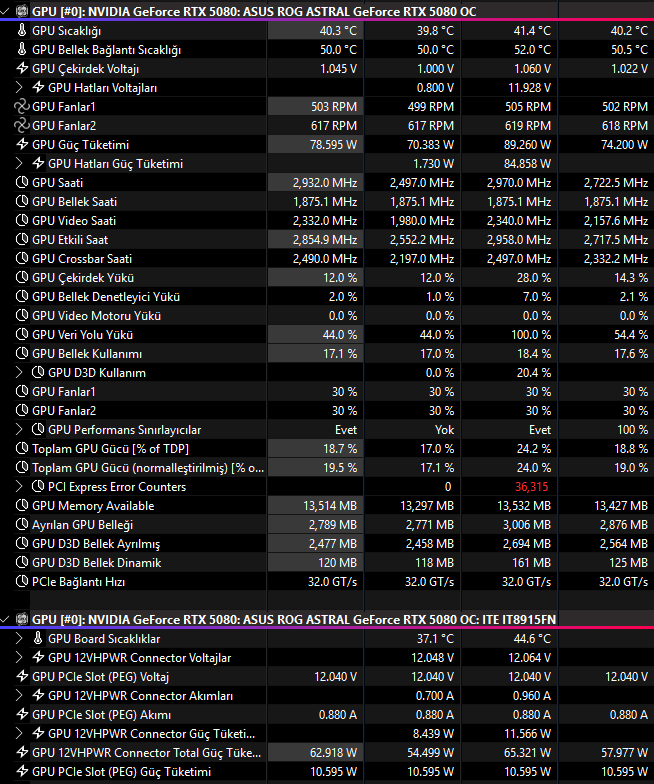
Task: Click gauge icon of GPU D3D Bellek Dinamik
Action: point(22,562)
